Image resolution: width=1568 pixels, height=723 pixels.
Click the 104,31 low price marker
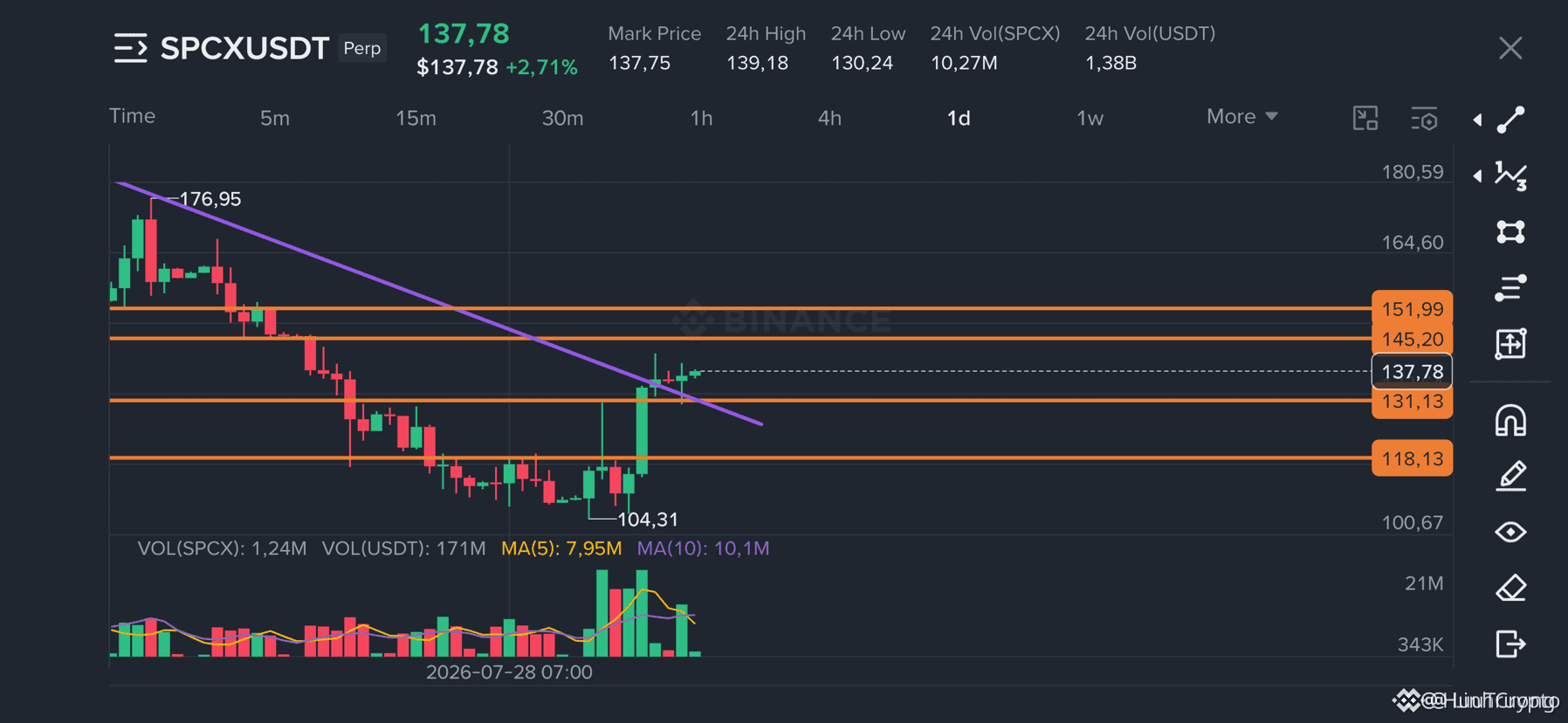[x=647, y=520]
